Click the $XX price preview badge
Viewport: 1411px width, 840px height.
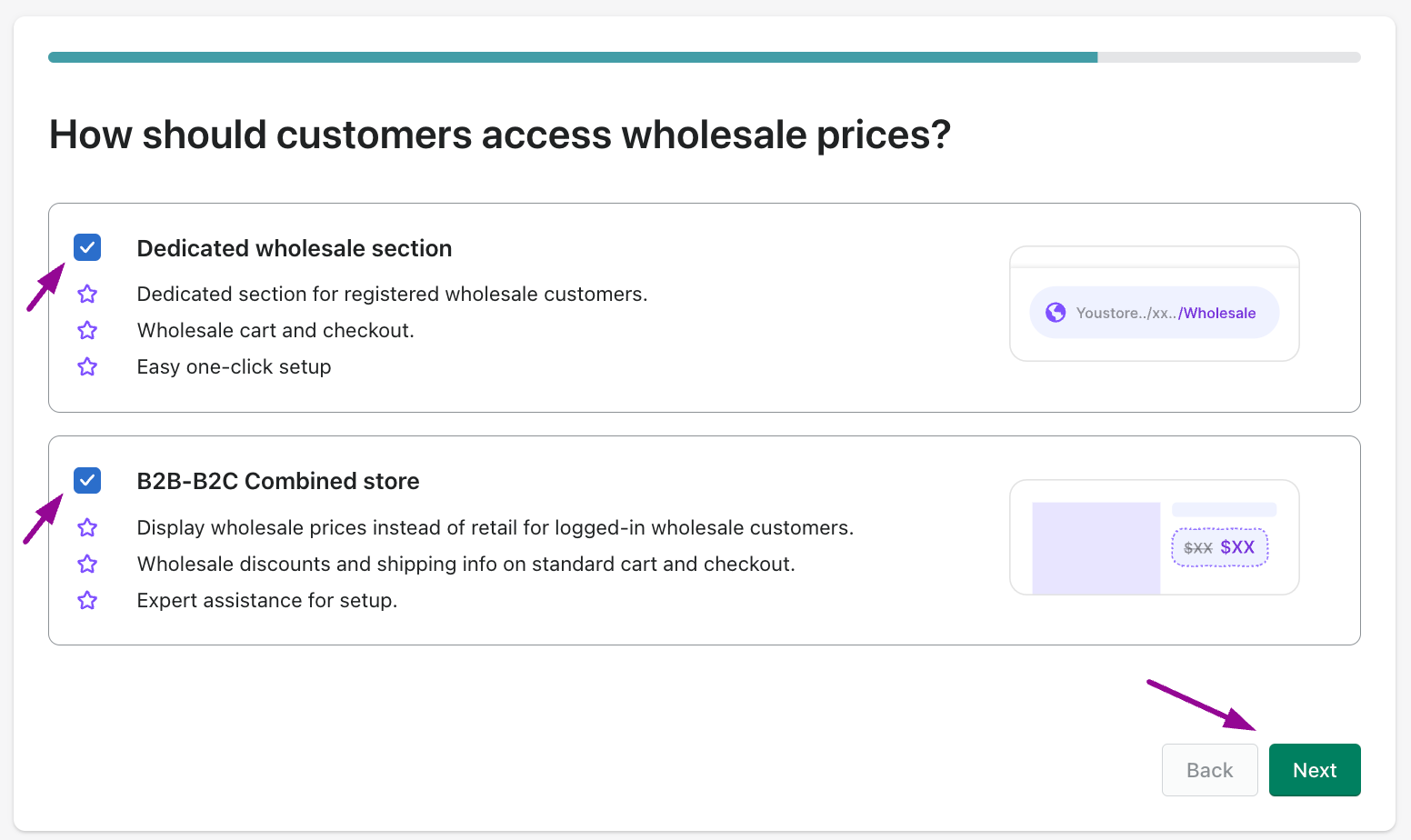1220,547
